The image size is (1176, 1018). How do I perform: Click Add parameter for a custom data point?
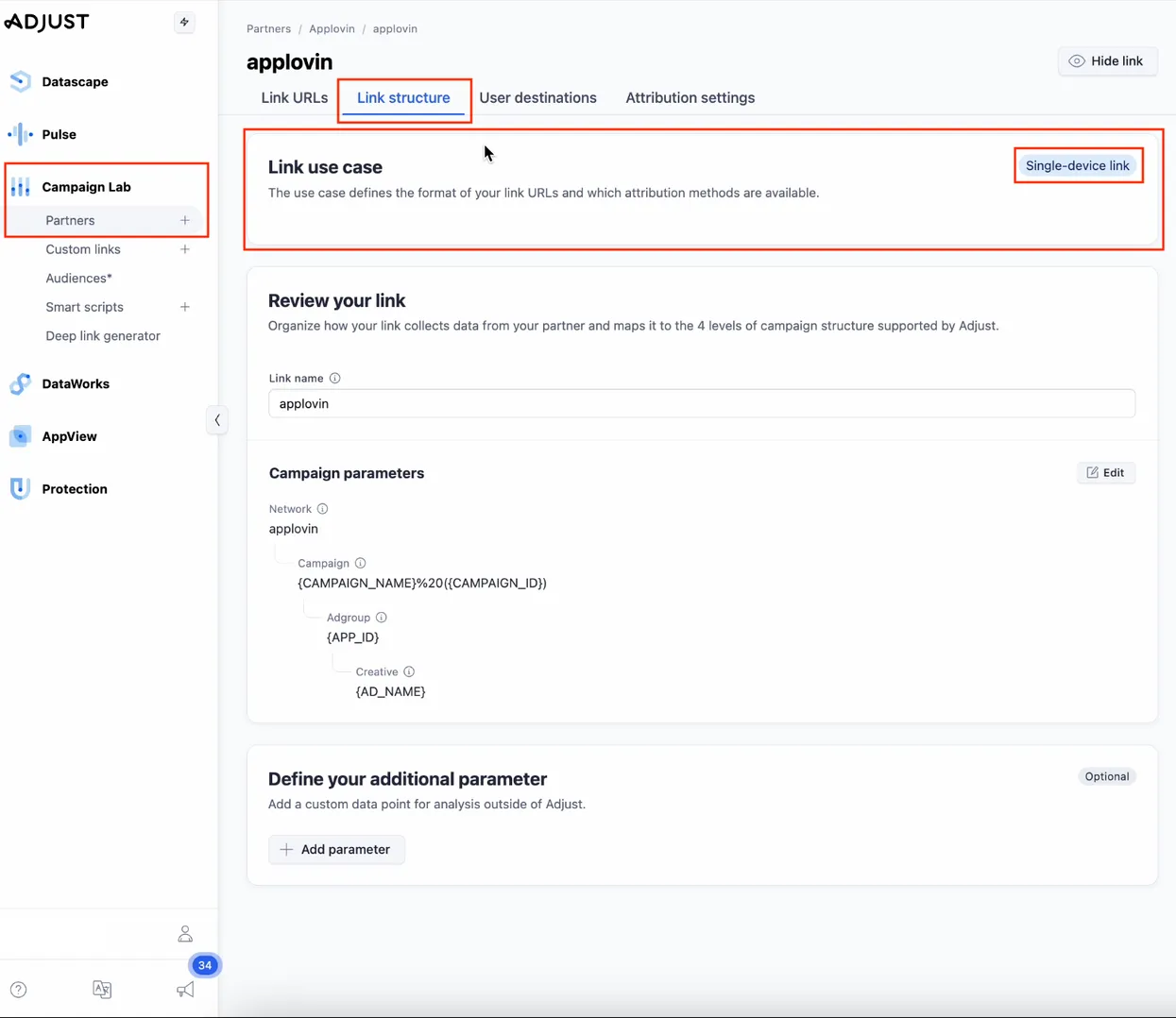[336, 849]
